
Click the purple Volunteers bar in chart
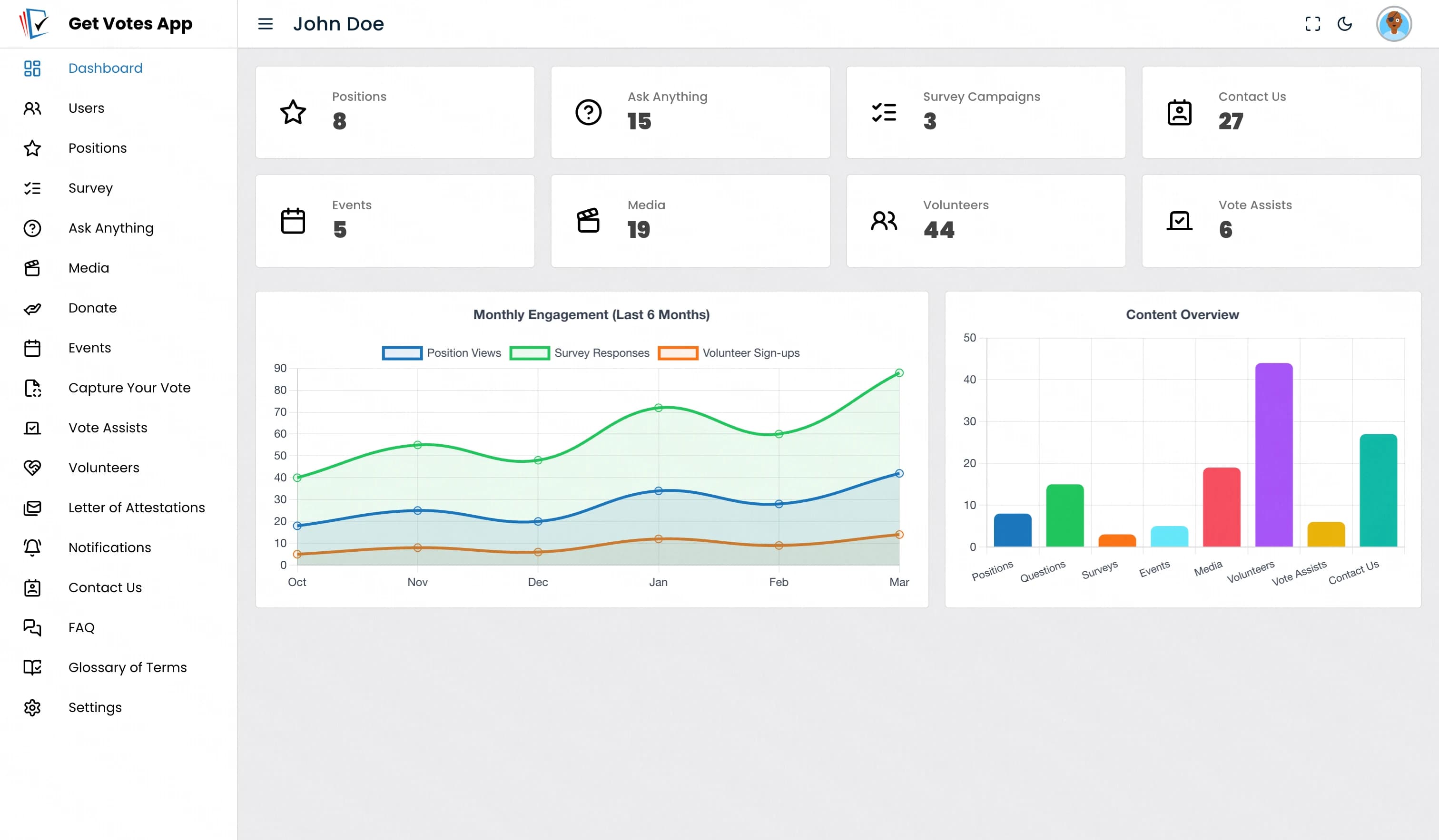tap(1273, 455)
